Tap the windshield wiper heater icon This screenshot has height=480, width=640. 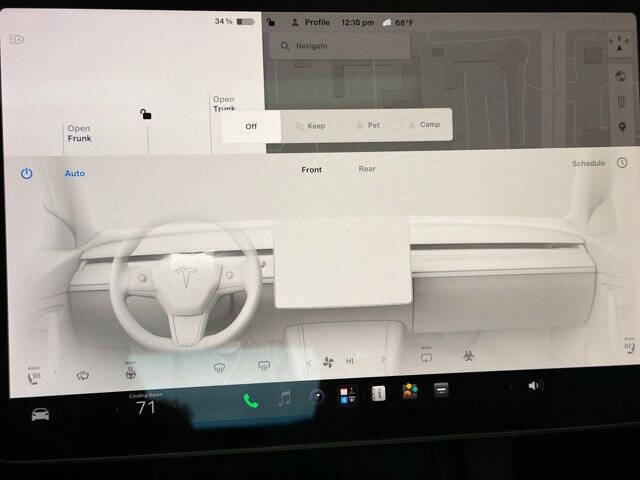[x=83, y=376]
